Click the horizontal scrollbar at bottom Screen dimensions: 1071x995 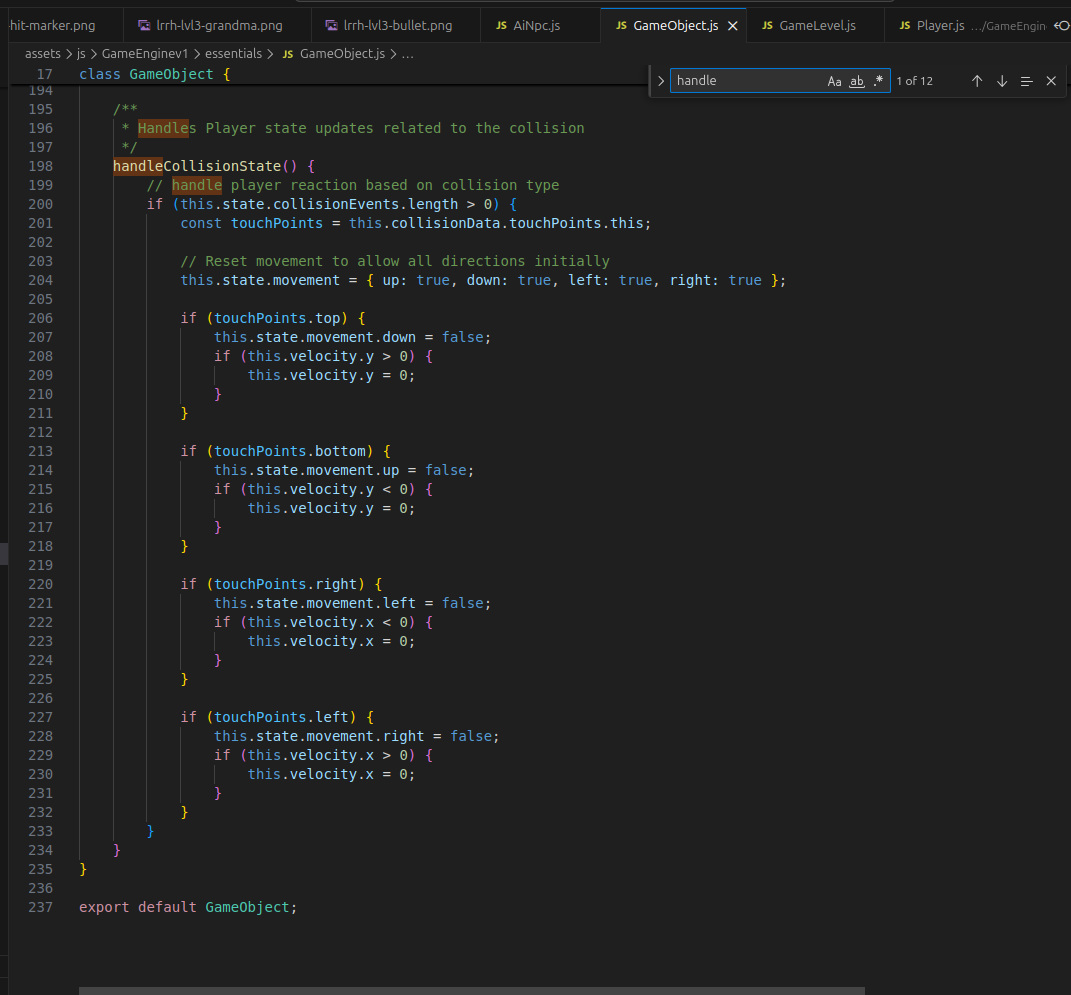(471, 990)
